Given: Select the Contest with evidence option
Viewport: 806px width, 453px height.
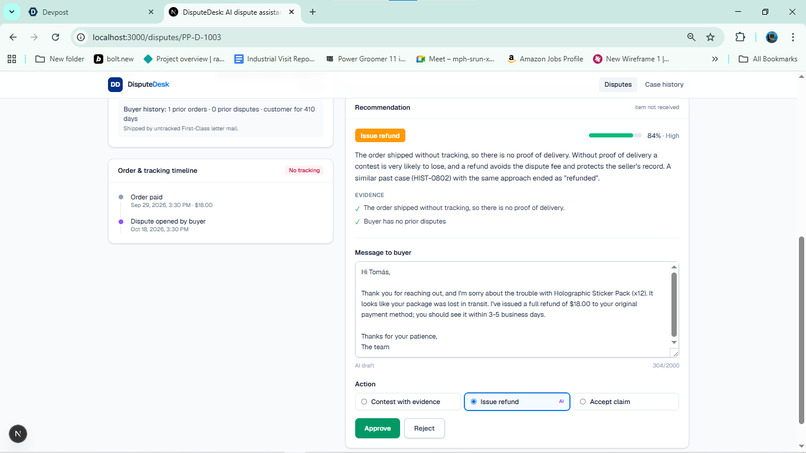Looking at the screenshot, I should point(408,402).
